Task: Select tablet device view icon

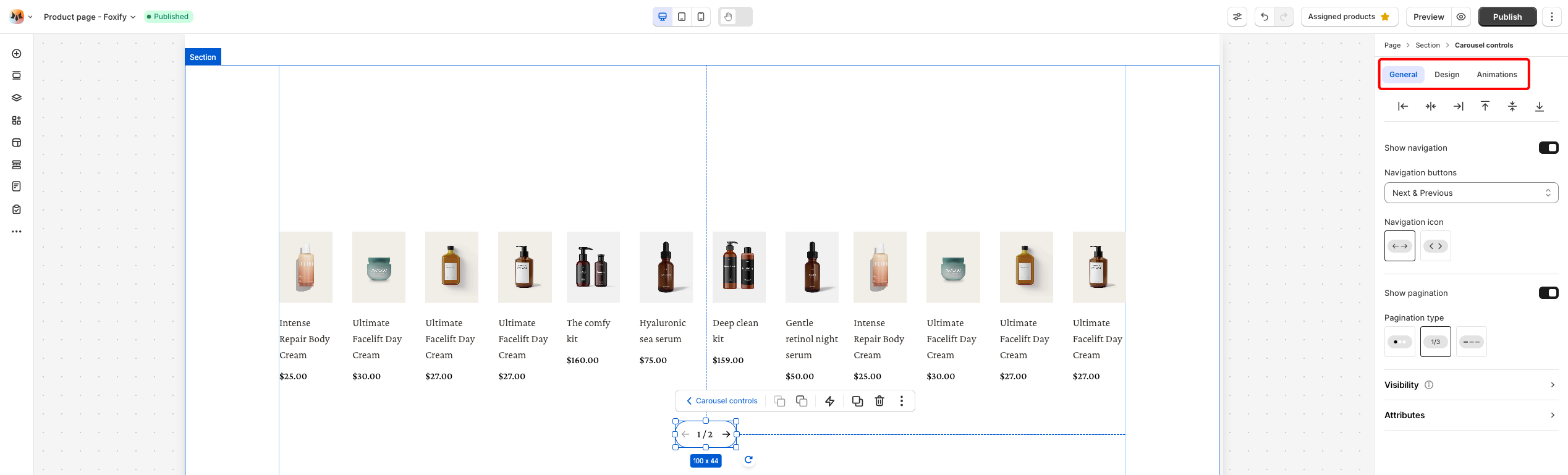Action: 682,17
